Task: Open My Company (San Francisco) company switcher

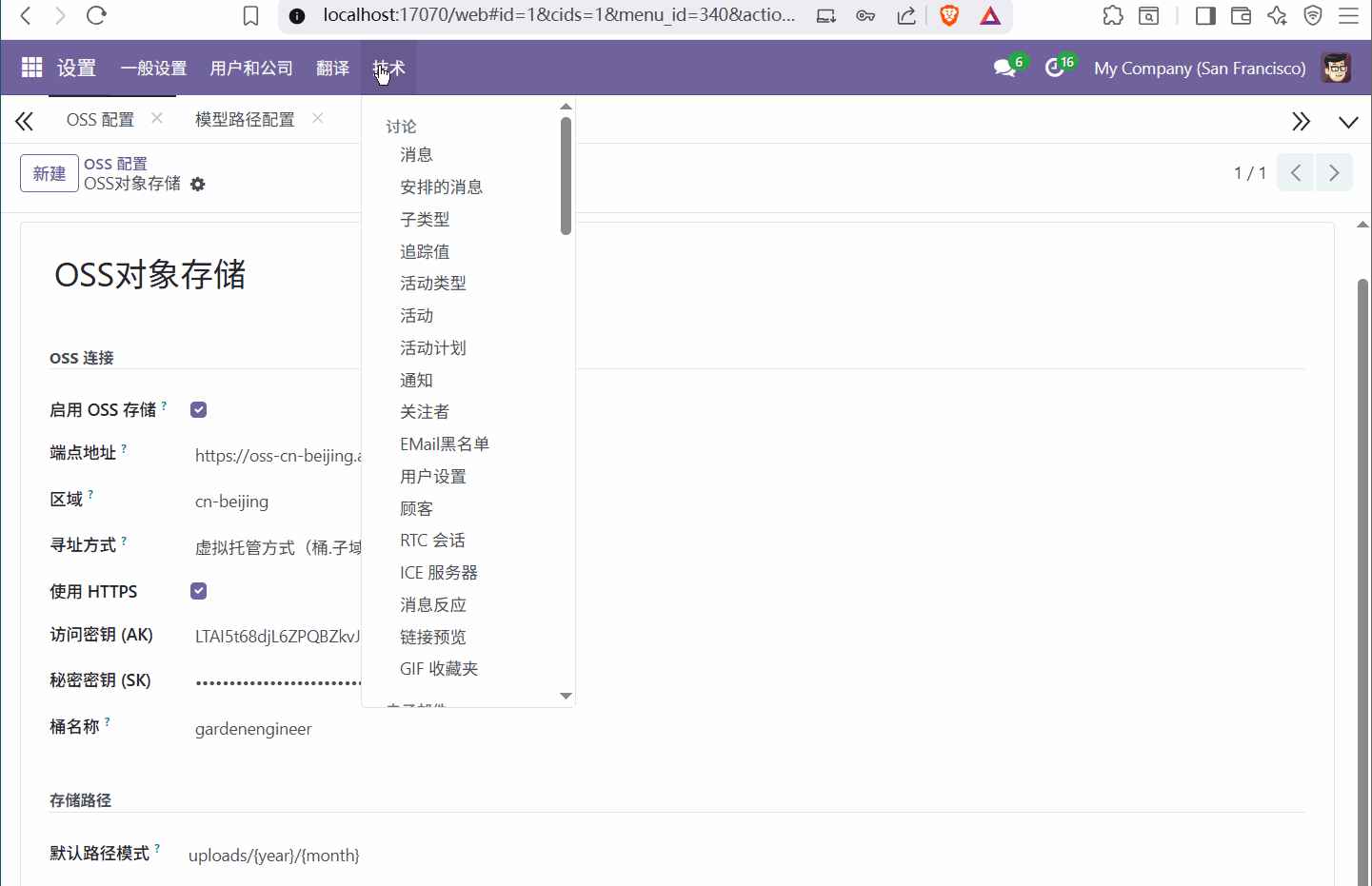Action: (x=1200, y=69)
